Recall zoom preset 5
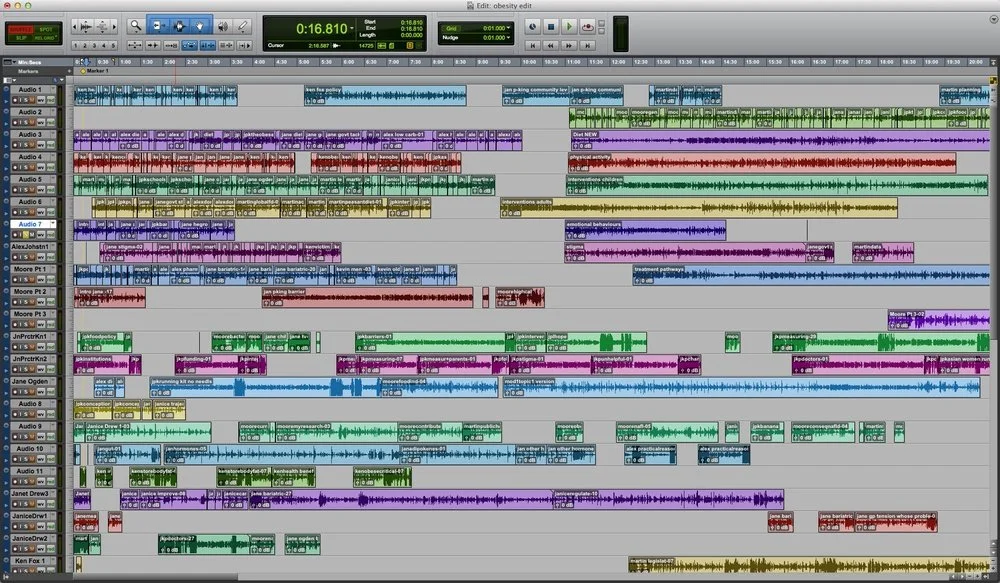Screen dimensions: 1000x583 tap(114, 45)
